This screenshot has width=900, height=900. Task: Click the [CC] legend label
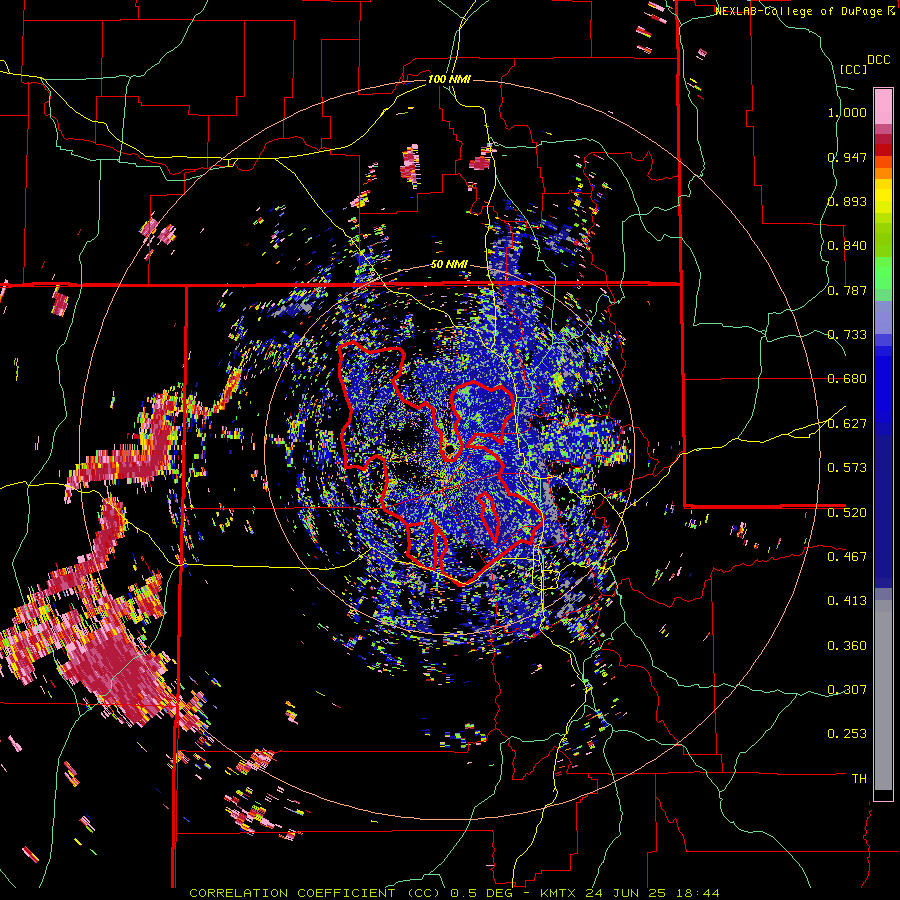854,69
